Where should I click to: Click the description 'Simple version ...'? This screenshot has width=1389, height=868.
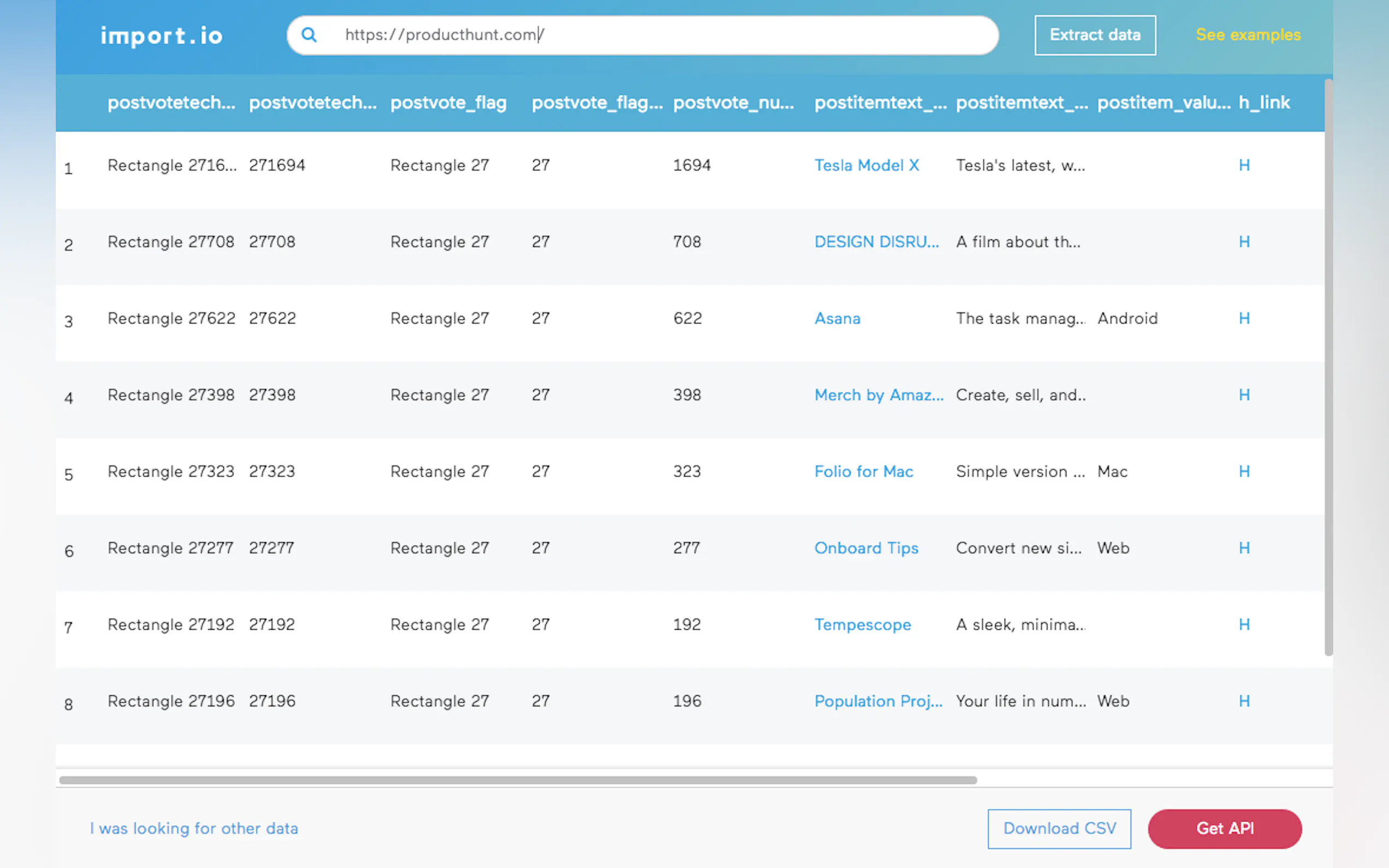click(x=1020, y=471)
